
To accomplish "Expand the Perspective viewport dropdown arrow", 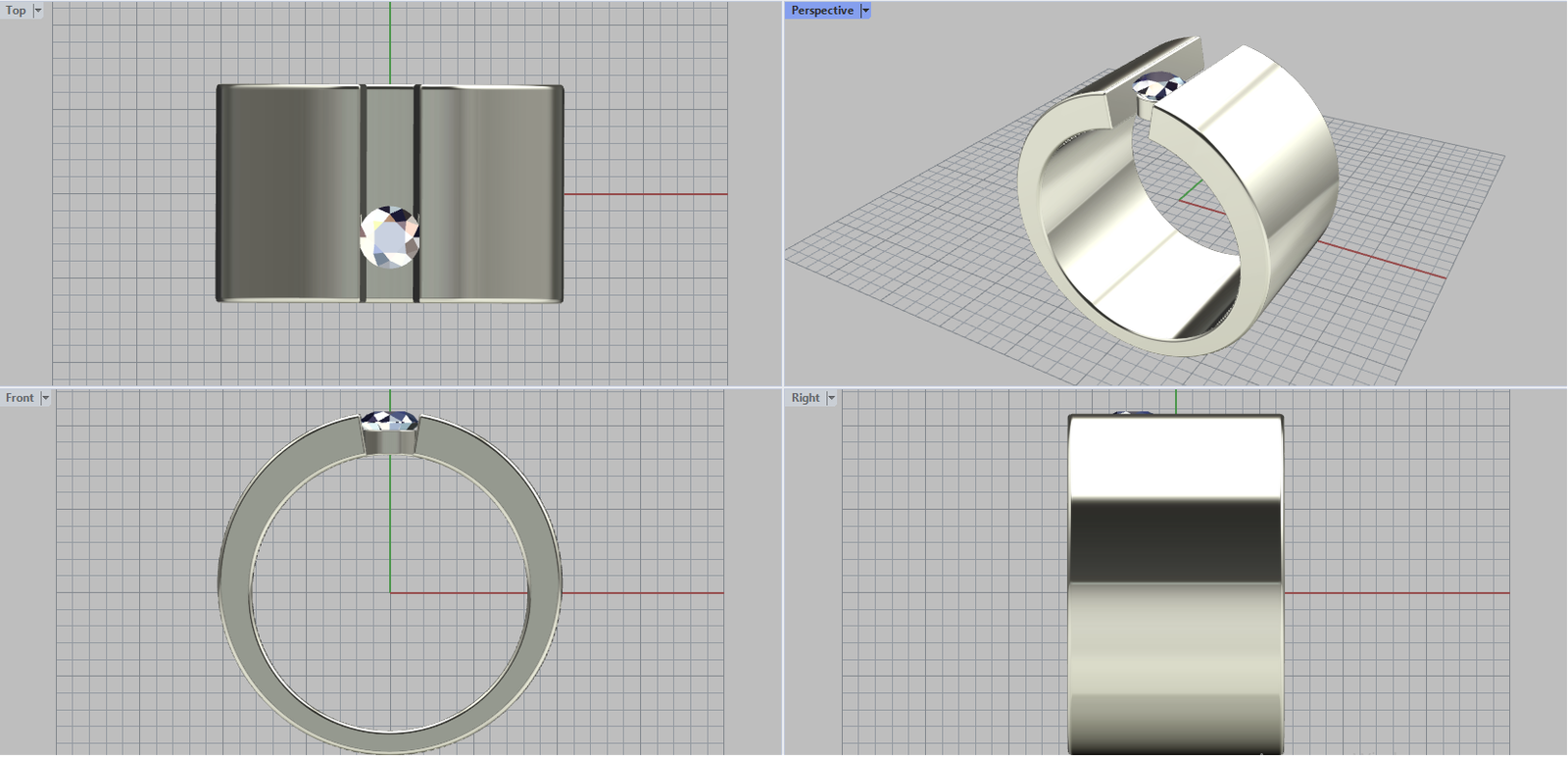I will click(x=865, y=11).
